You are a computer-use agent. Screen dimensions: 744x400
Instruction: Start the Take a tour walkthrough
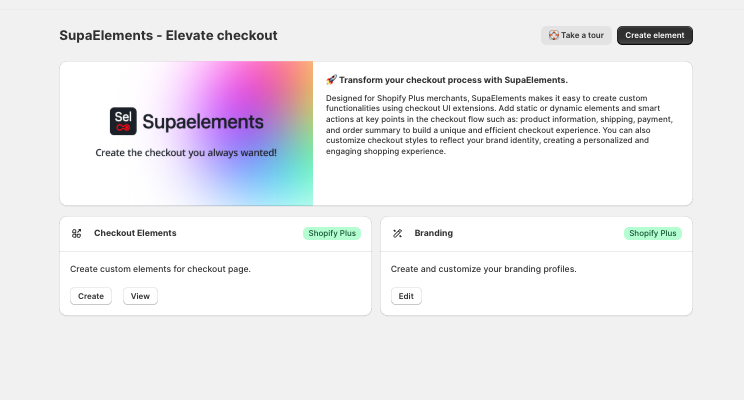(576, 35)
